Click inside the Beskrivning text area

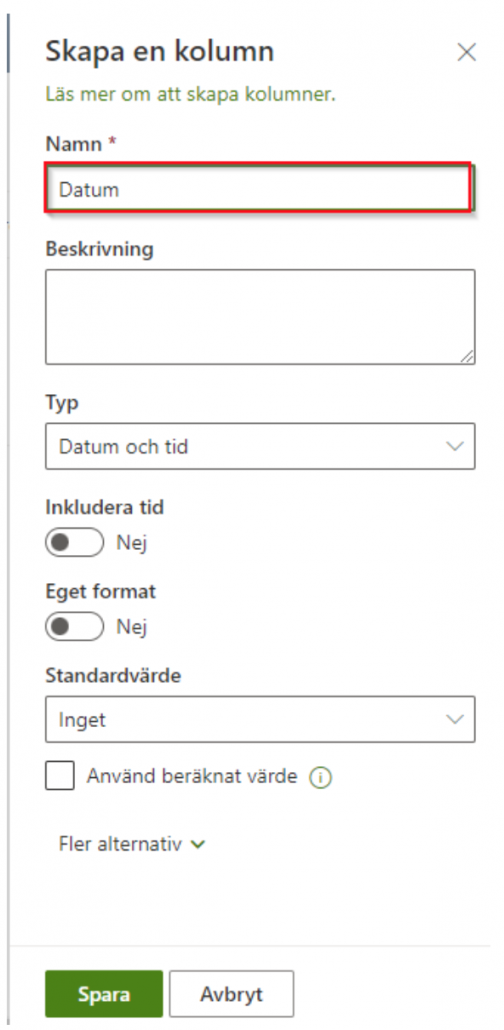260,317
